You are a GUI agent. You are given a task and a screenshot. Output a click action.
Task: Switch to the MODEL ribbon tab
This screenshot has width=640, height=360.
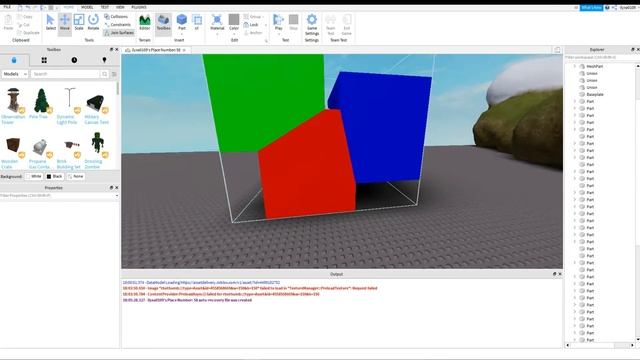click(x=87, y=7)
